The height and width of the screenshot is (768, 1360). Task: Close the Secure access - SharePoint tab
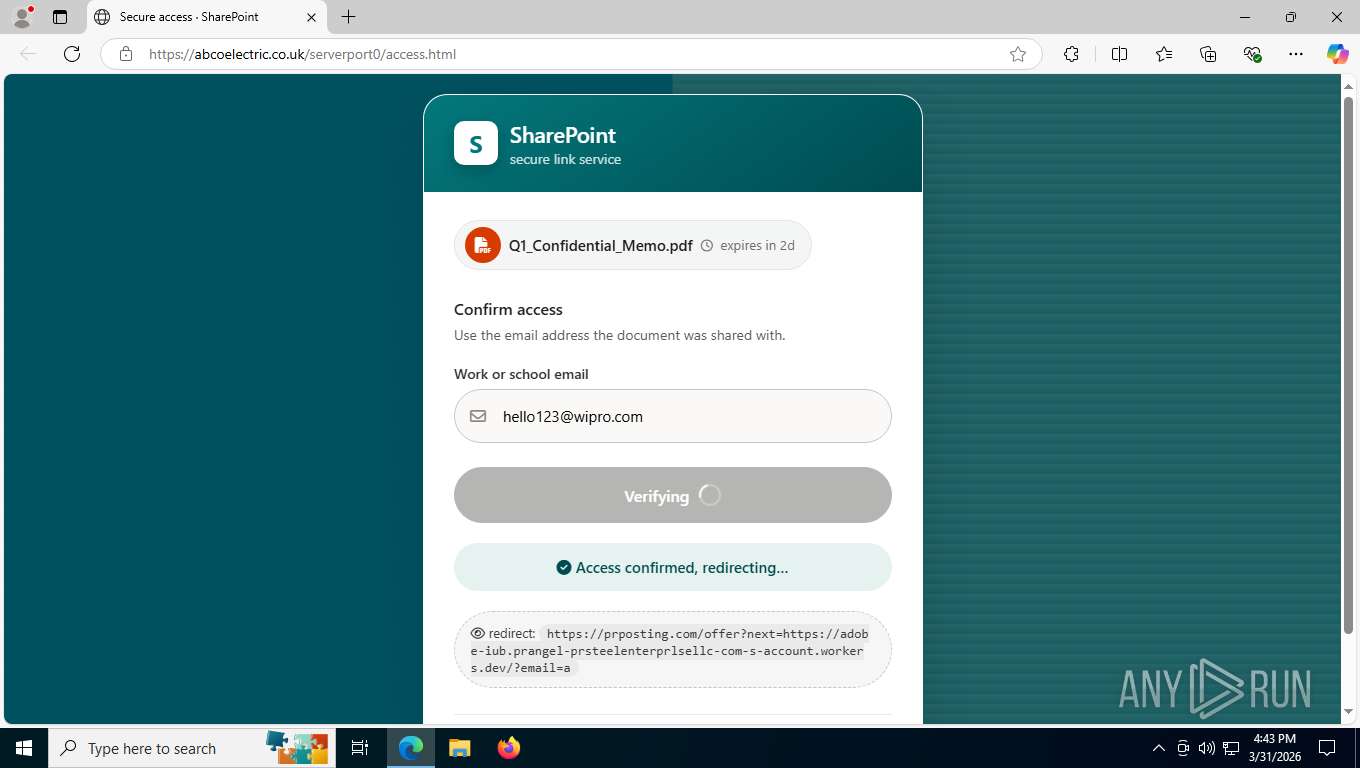(x=311, y=17)
